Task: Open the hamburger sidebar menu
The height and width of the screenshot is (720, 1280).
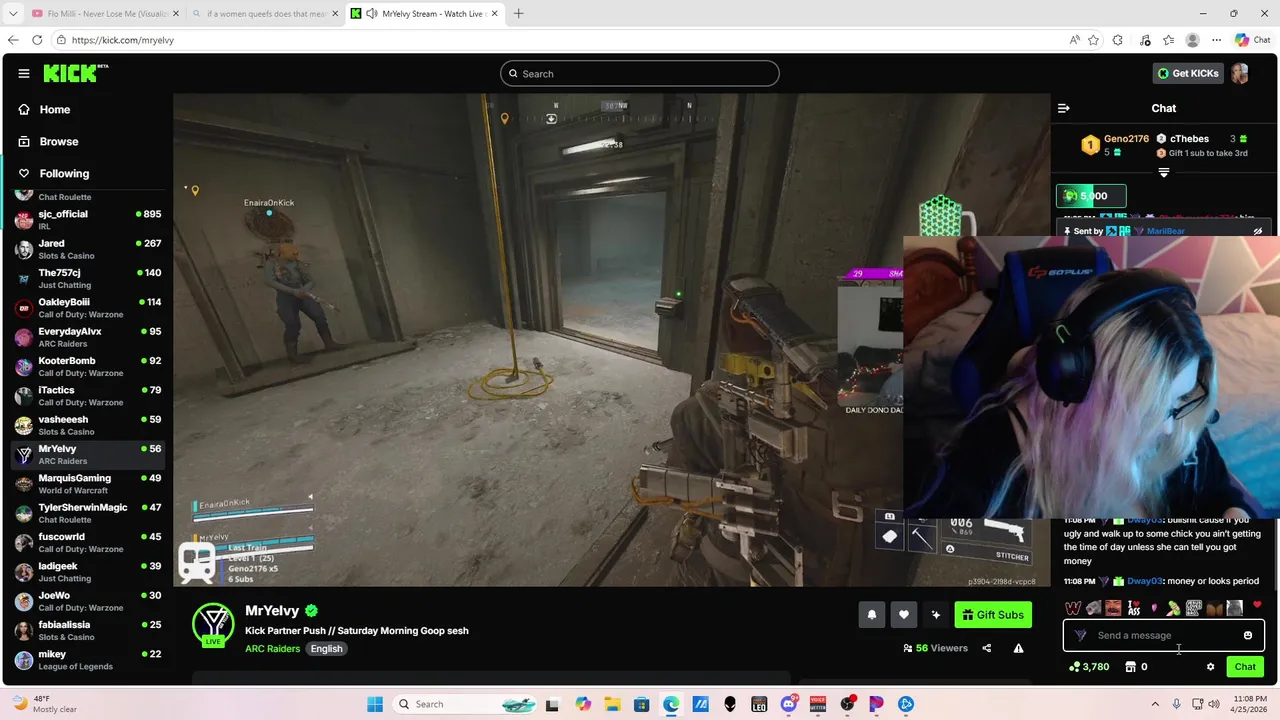Action: point(24,73)
